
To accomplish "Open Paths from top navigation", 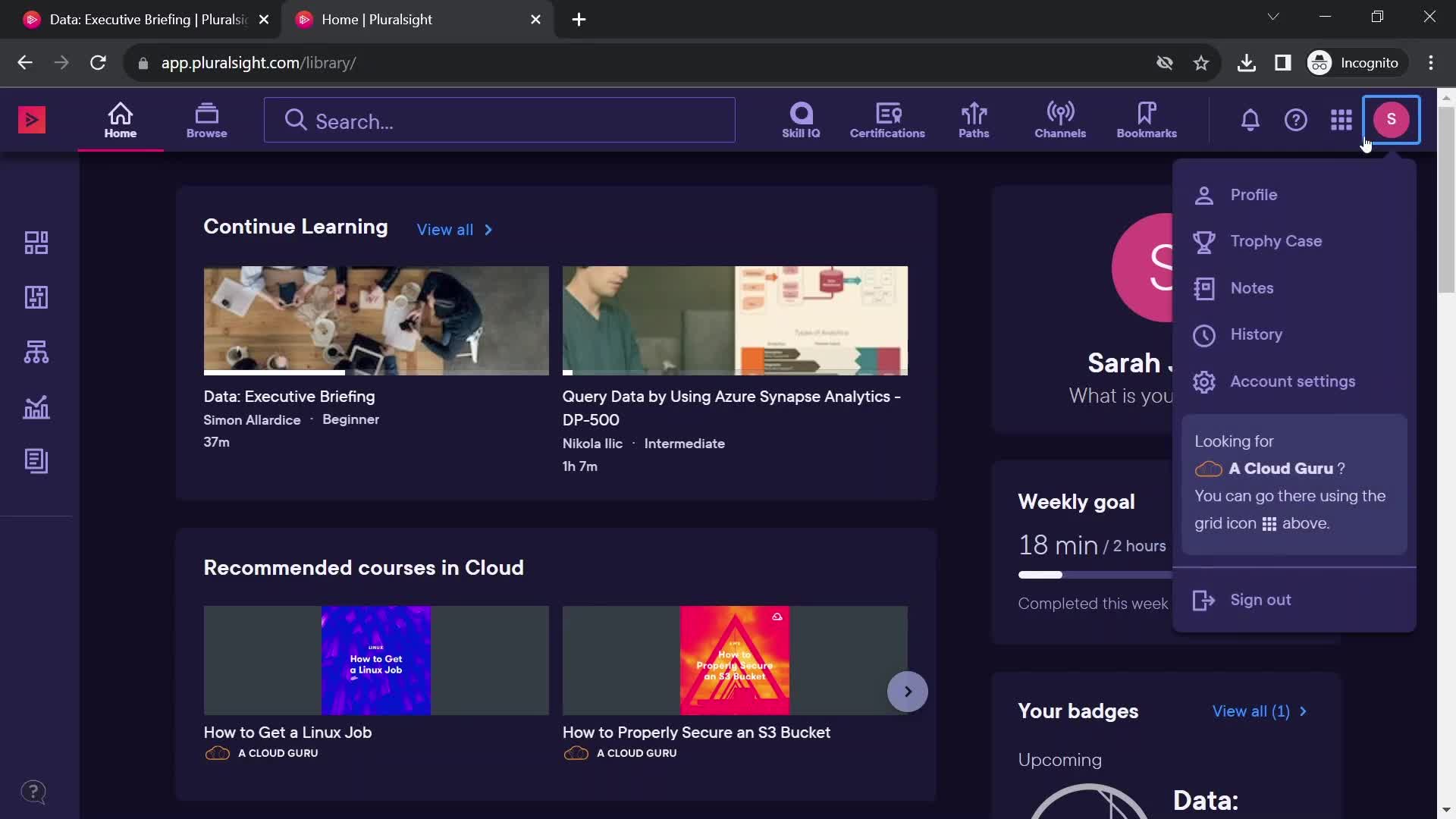I will click(974, 121).
